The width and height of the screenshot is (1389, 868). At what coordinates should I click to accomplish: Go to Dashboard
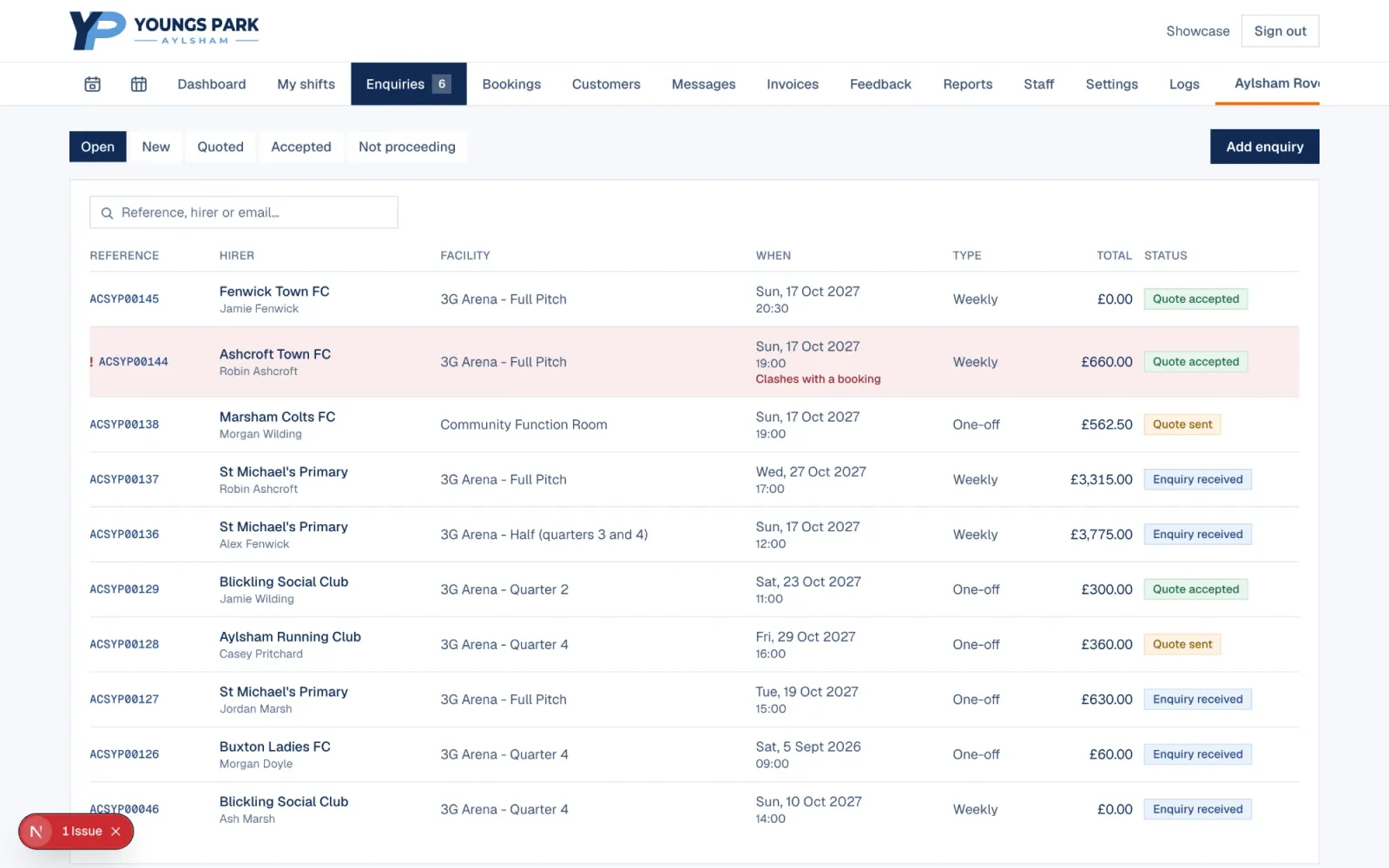(212, 84)
